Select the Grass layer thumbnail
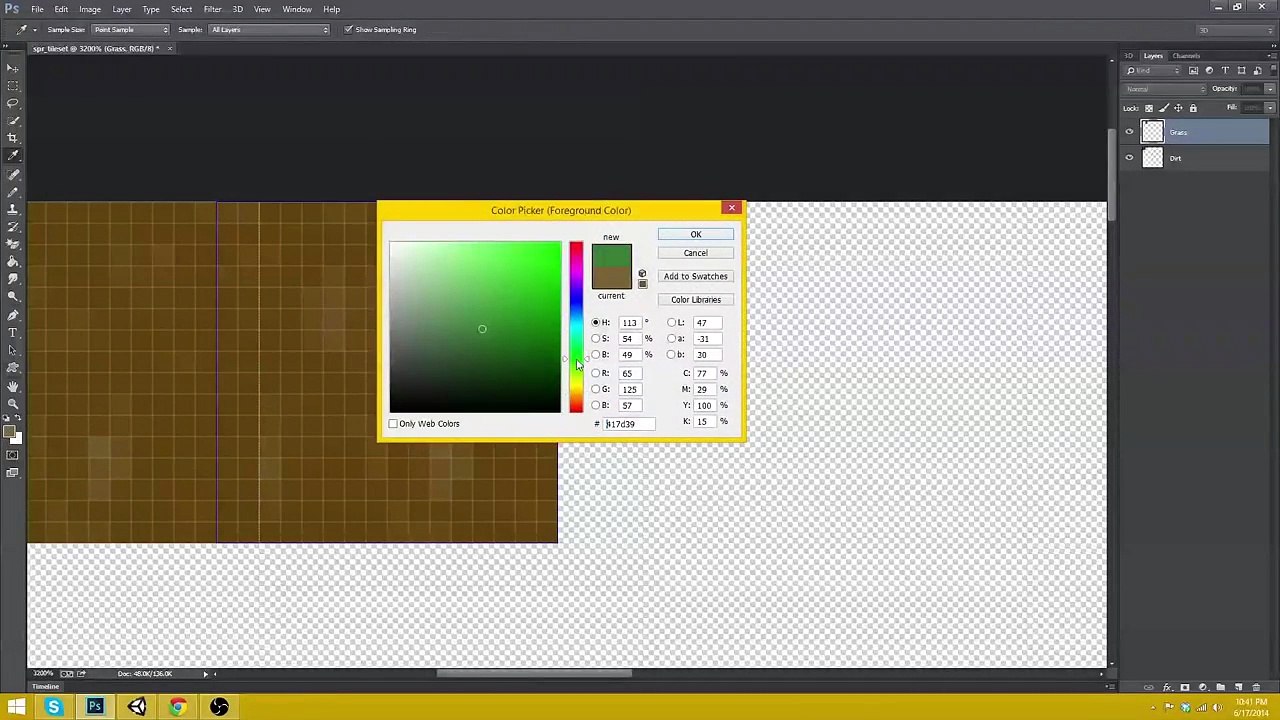 coord(1153,132)
